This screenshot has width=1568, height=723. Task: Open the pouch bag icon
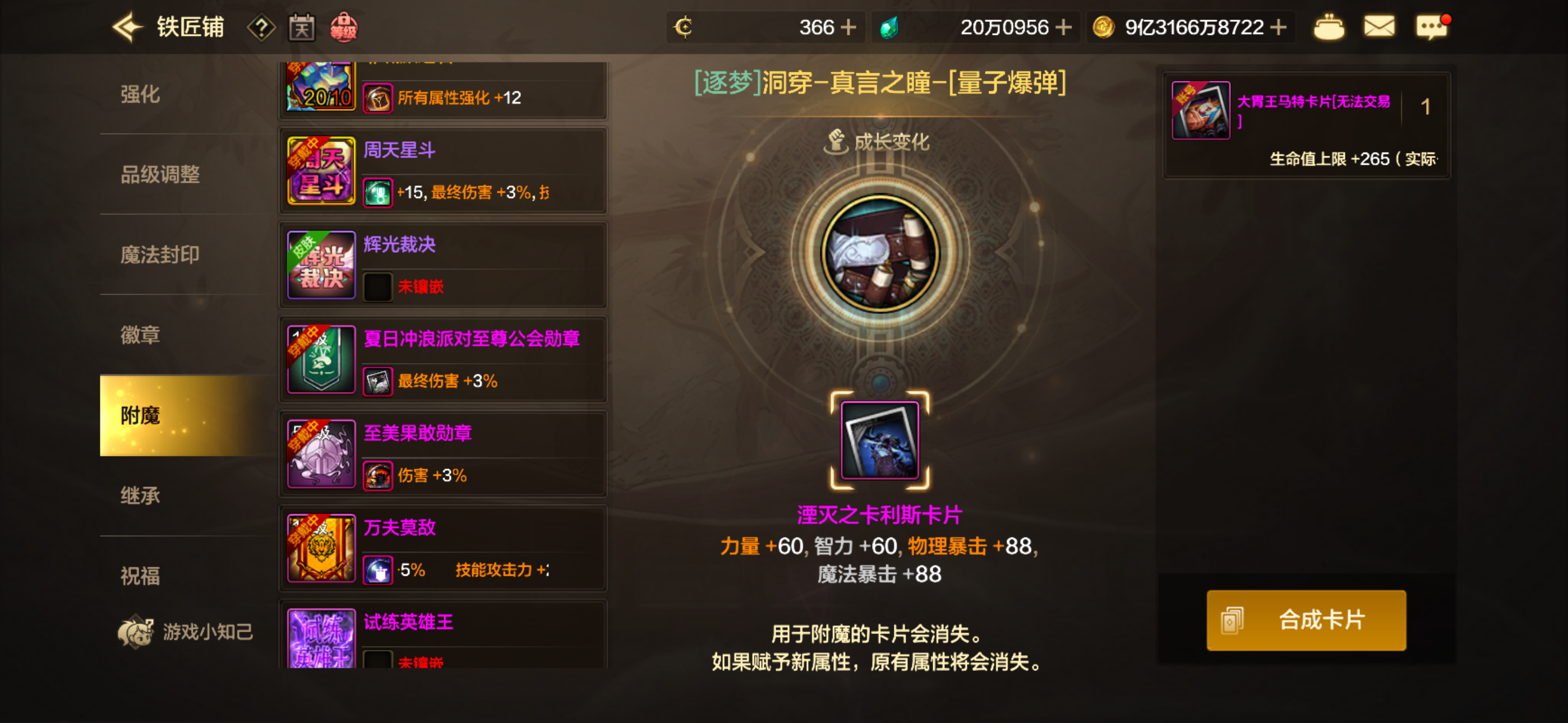point(1329,27)
